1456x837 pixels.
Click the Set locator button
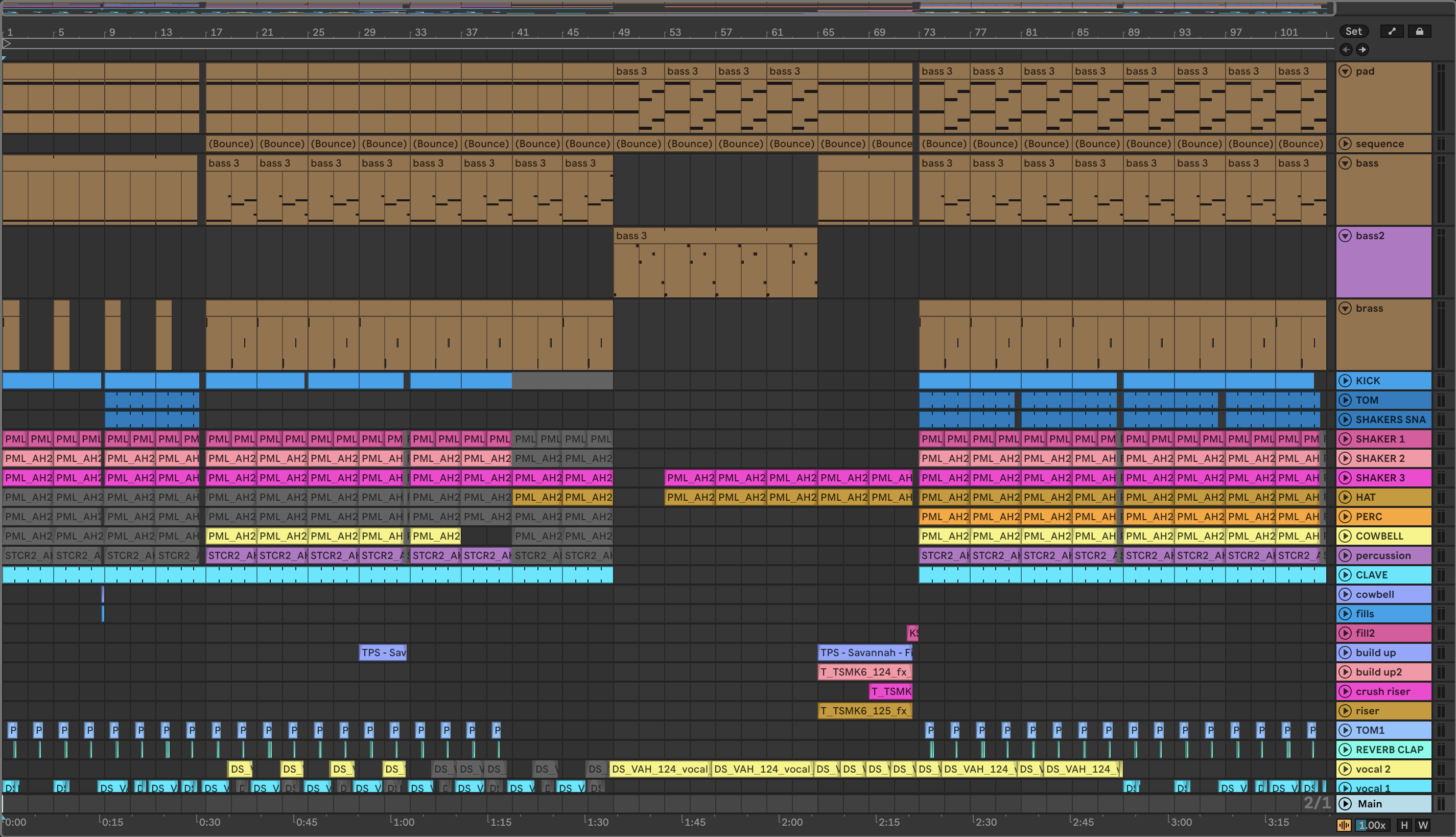(x=1353, y=31)
